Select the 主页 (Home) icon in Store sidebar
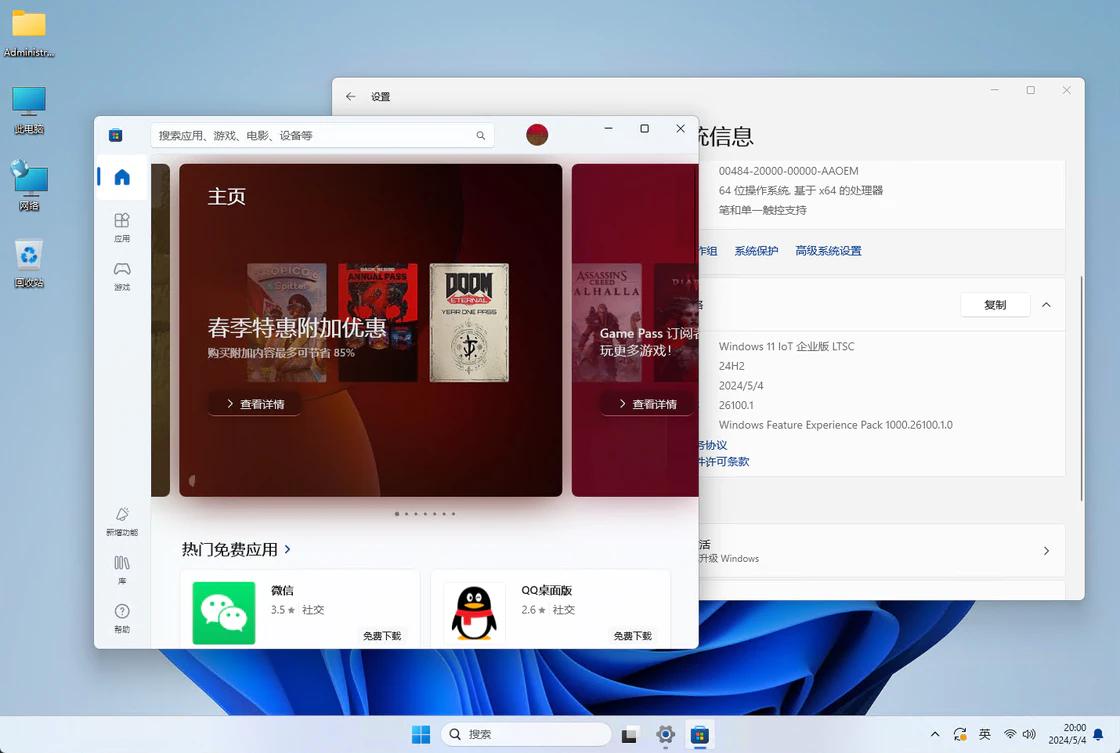Screen dimensions: 1120x753 click(x=122, y=176)
